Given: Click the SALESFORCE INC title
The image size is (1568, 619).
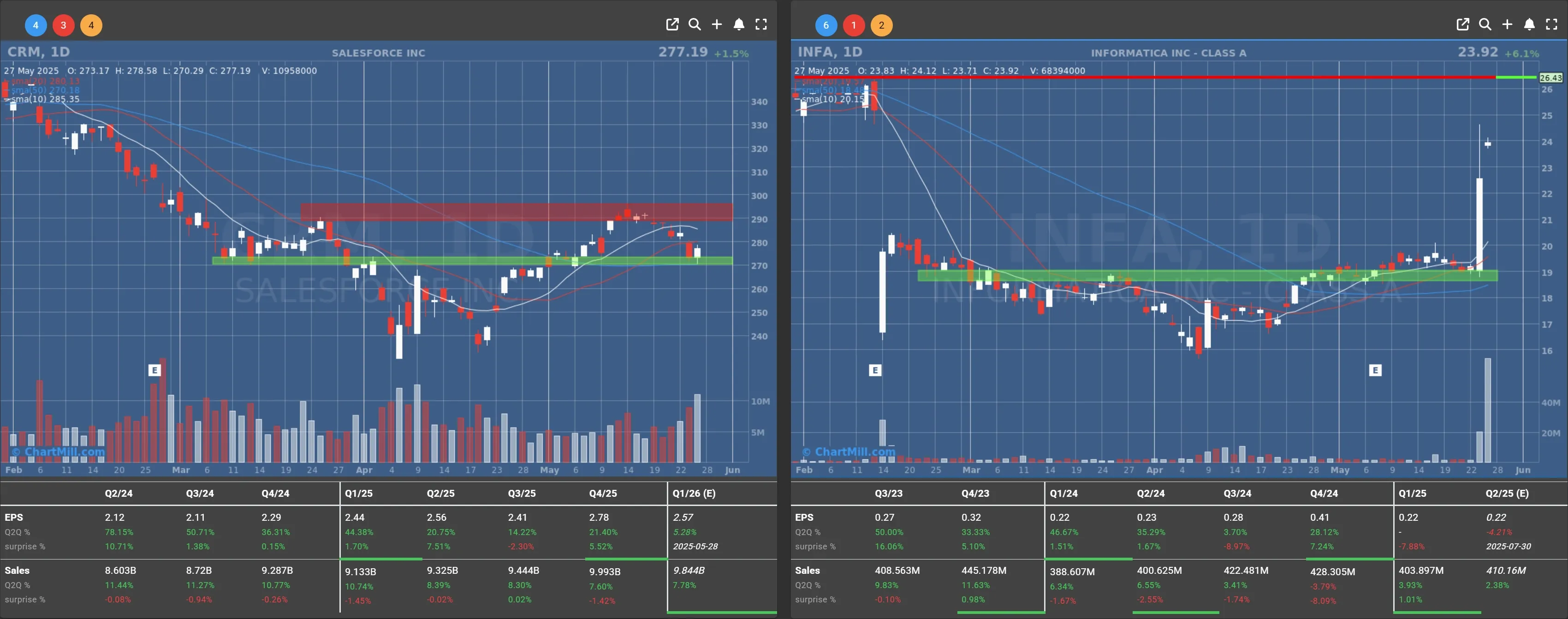Looking at the screenshot, I should 379,53.
